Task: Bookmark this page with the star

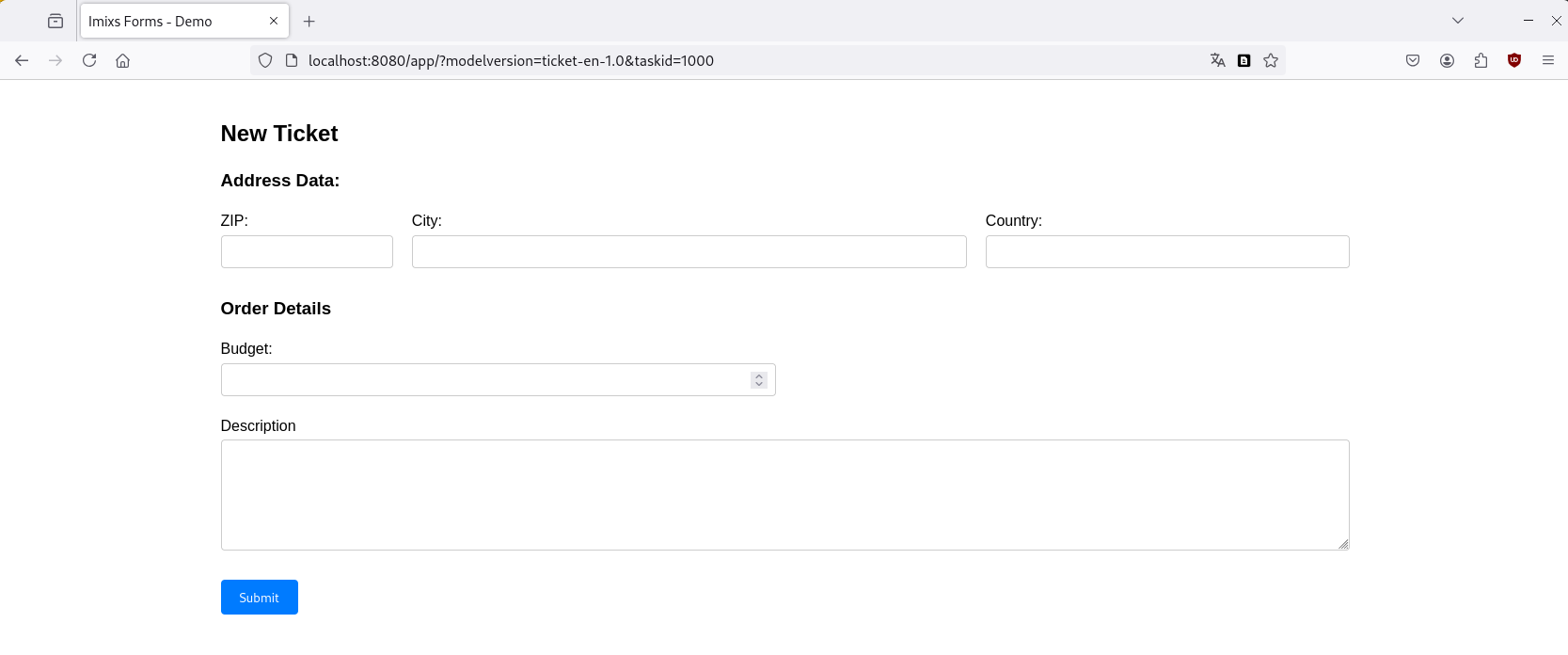Action: pyautogui.click(x=1271, y=60)
